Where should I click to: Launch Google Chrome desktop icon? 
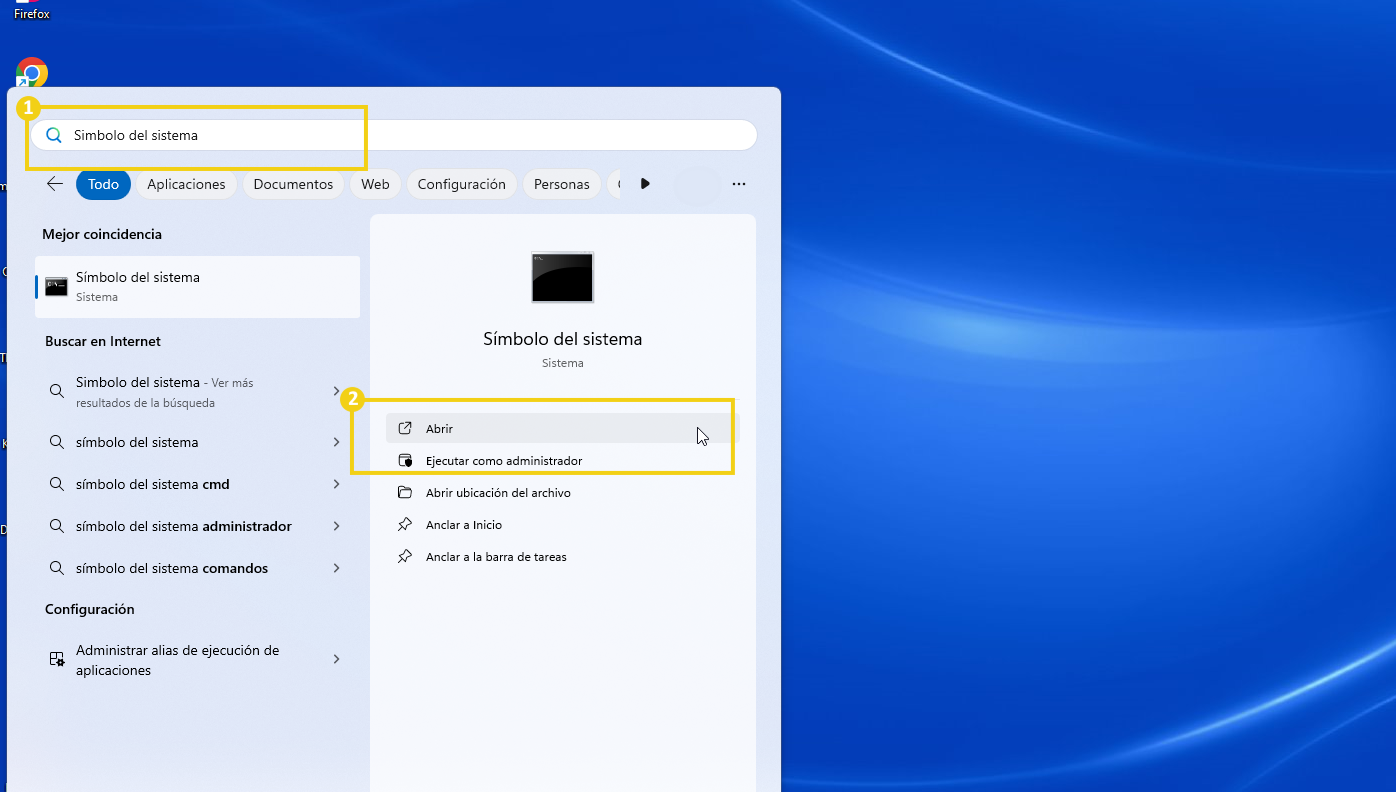[x=30, y=71]
